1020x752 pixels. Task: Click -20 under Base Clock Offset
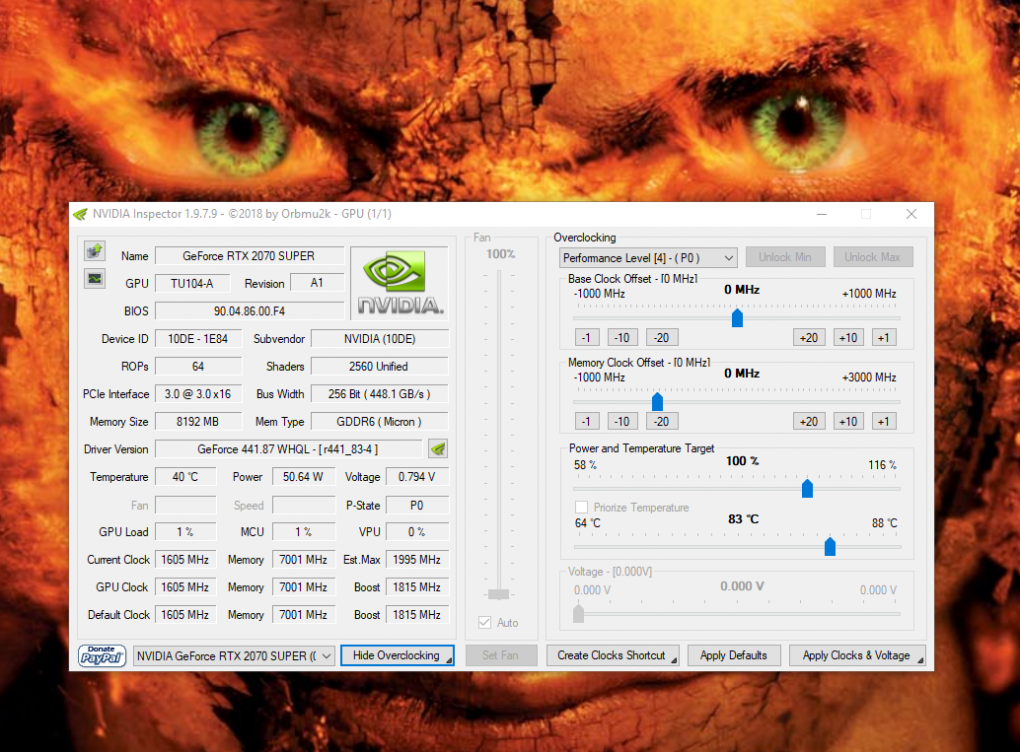tap(662, 338)
